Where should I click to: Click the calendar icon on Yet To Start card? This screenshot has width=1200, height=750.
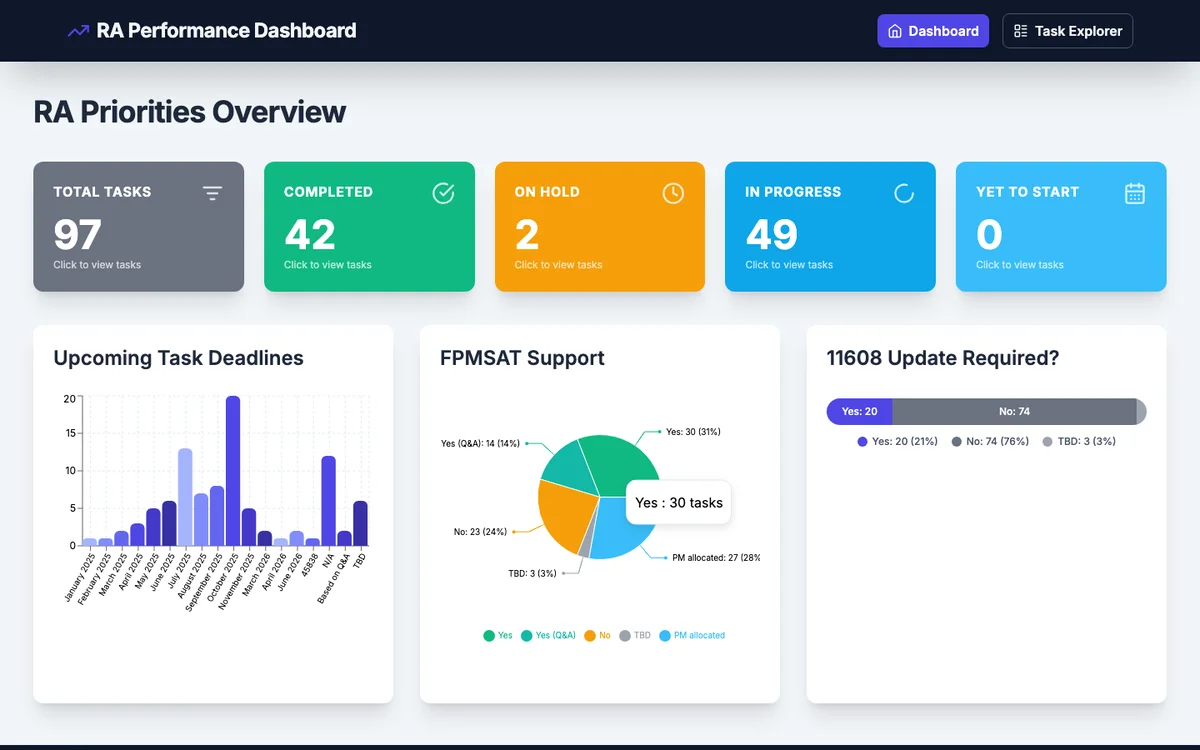[x=1134, y=193]
